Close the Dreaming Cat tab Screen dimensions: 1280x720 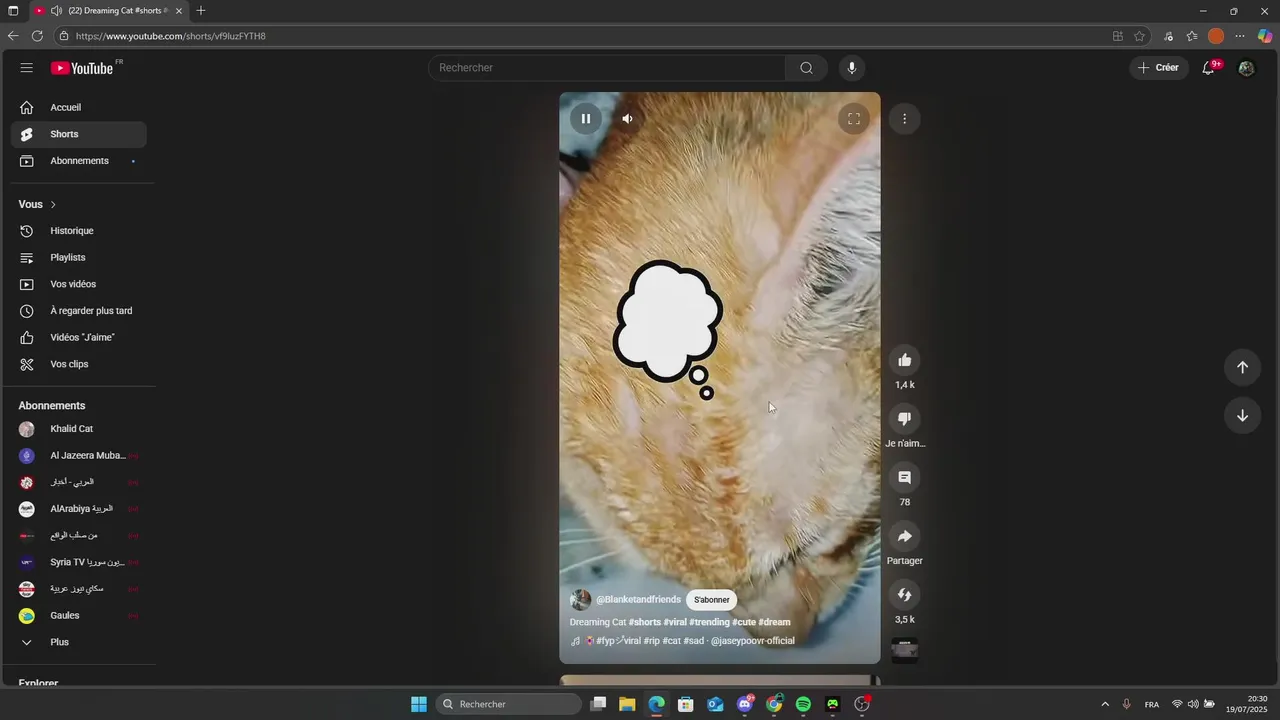coord(179,11)
